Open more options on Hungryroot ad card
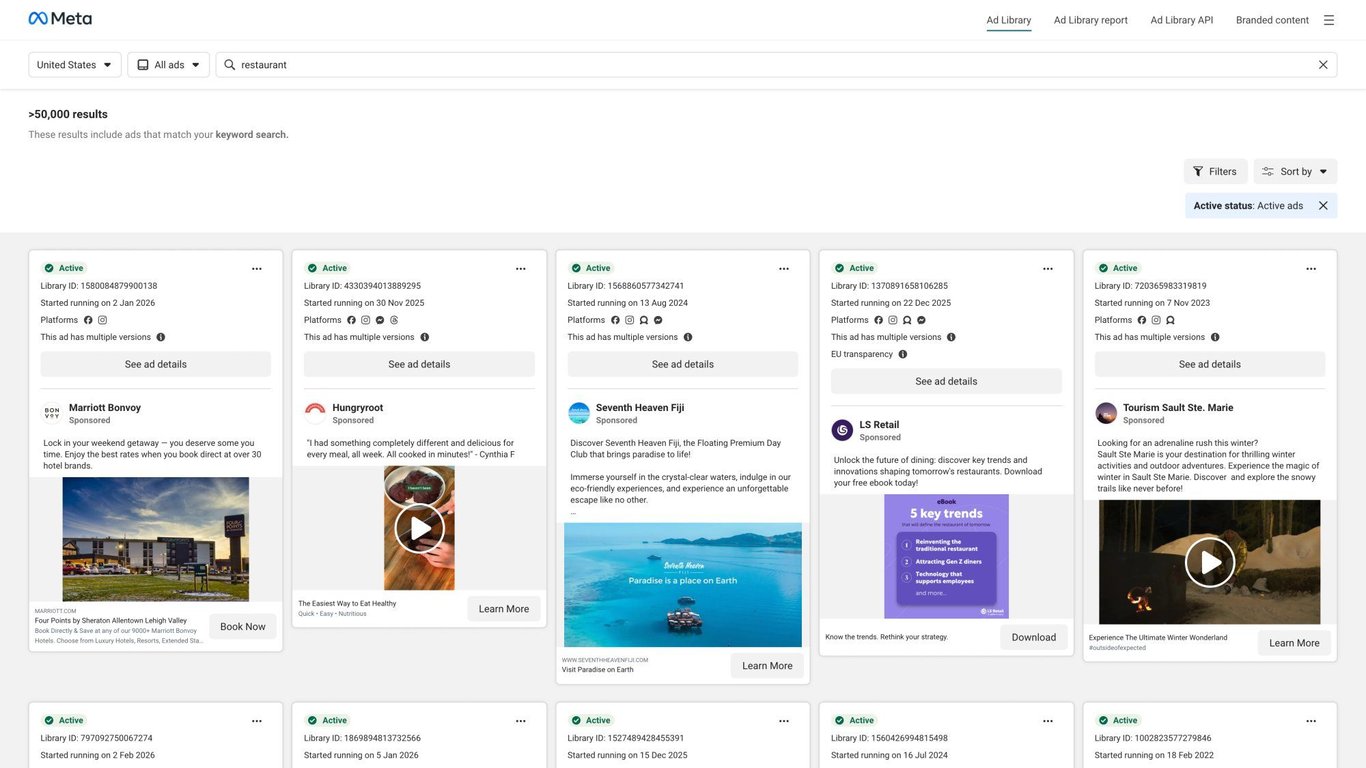This screenshot has width=1366, height=768. [x=521, y=269]
